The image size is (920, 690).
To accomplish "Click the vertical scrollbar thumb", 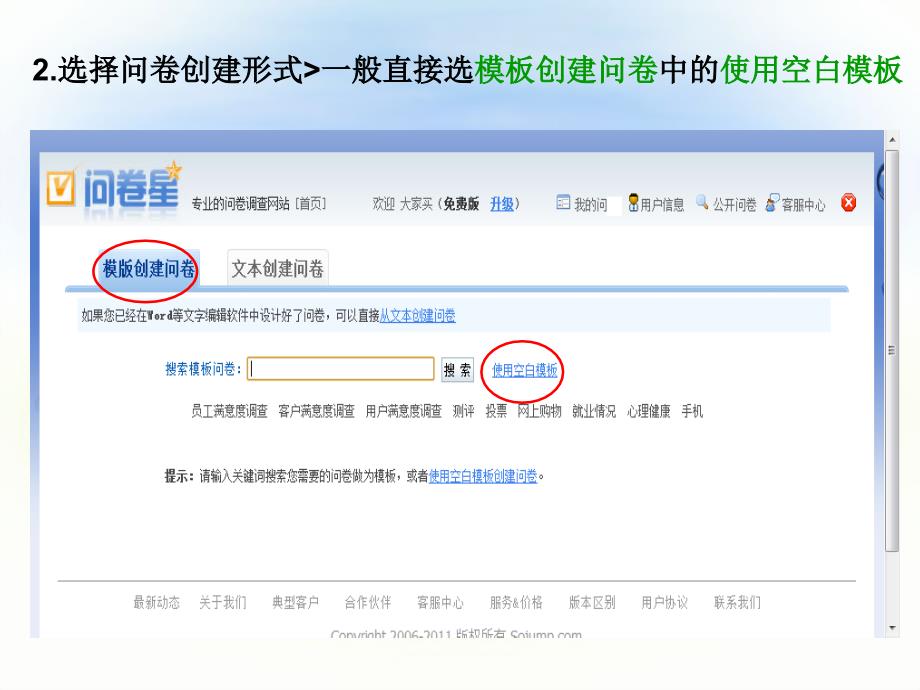I will click(892, 350).
